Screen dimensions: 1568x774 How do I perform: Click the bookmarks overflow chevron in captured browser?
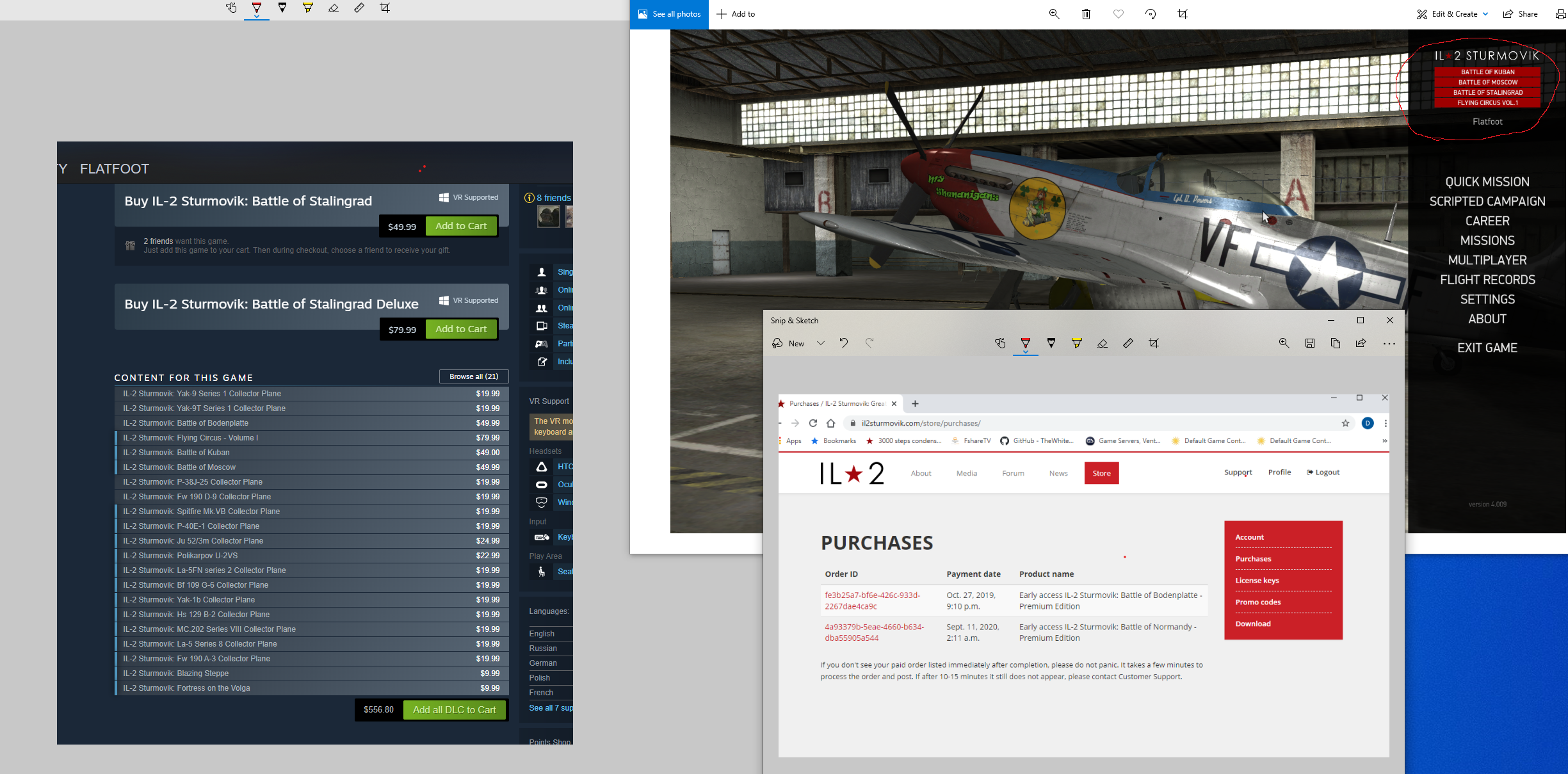[1384, 440]
